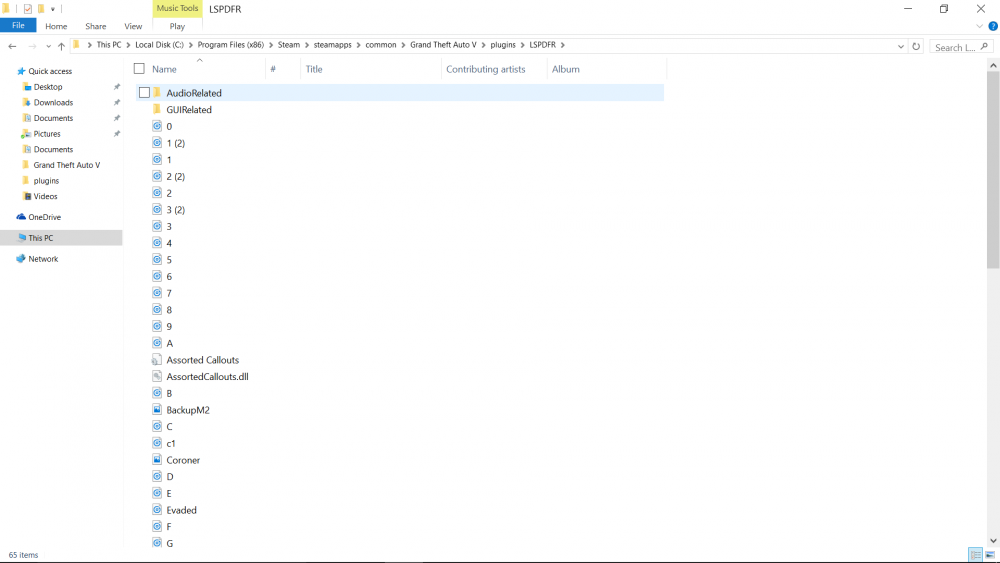
Task: Expand the chevron after common in the path
Action: (403, 45)
